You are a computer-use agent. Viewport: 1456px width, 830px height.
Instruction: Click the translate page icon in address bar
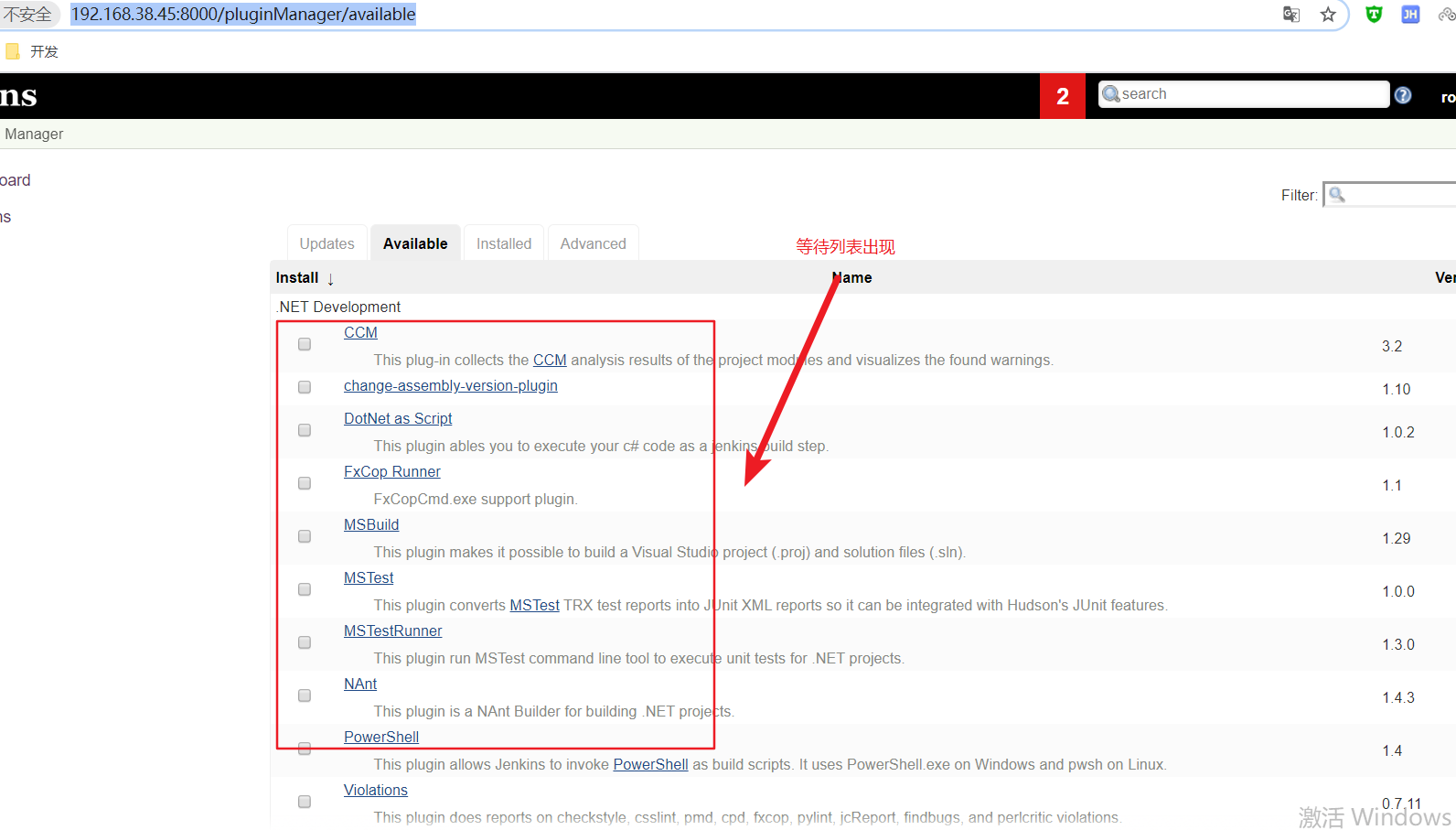(1291, 15)
